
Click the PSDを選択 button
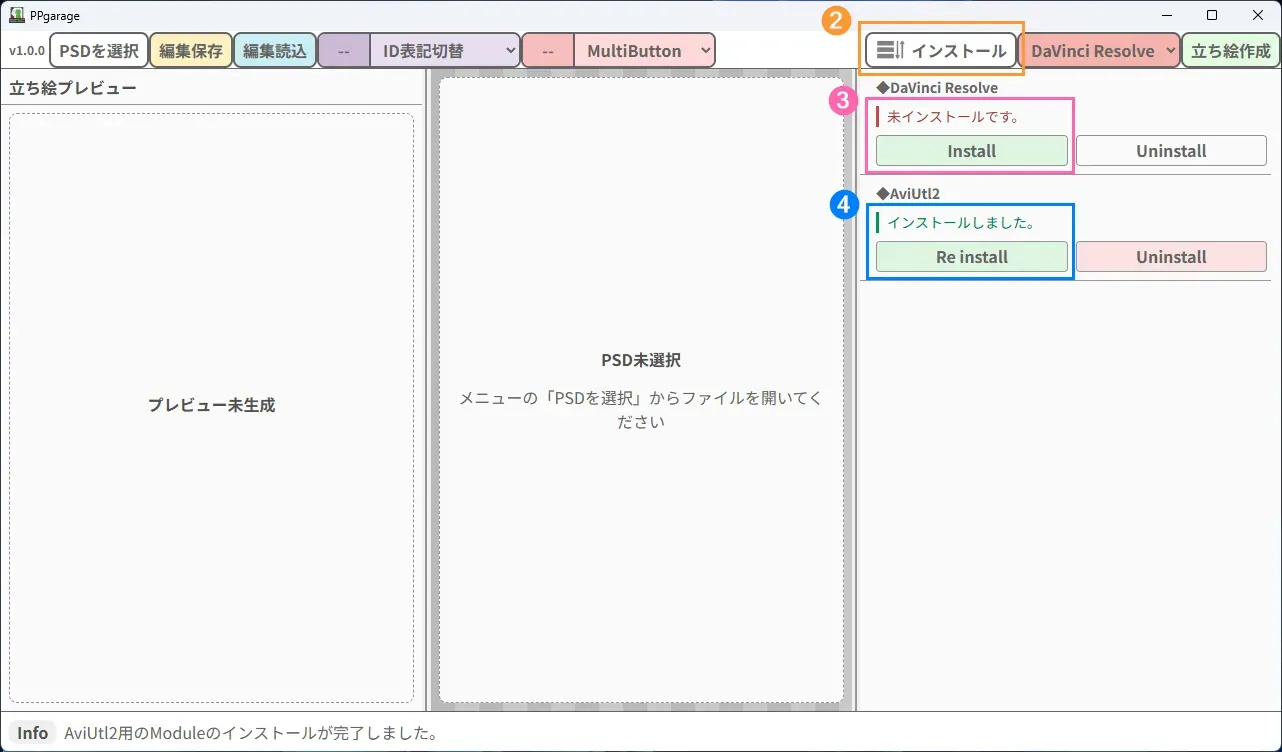click(99, 51)
